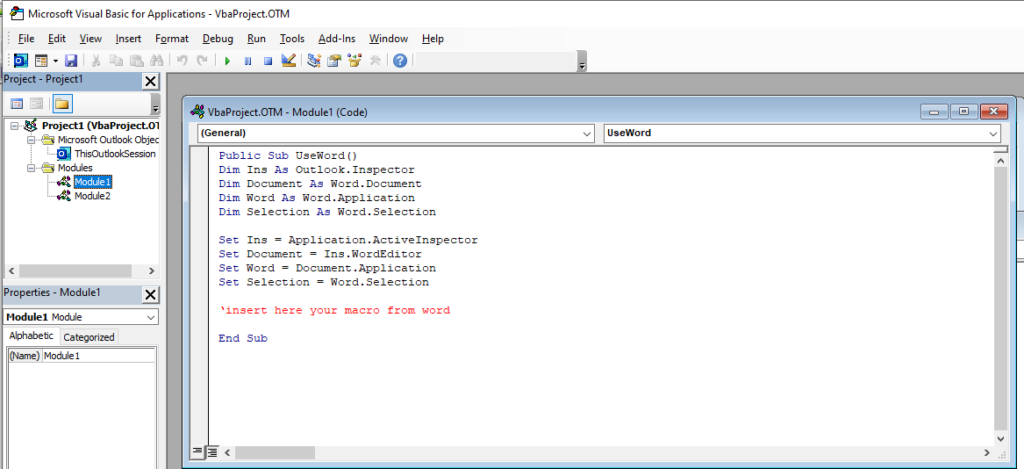This screenshot has height=469, width=1024.
Task: Click the VBA application icon in title bar
Action: [x=16, y=13]
